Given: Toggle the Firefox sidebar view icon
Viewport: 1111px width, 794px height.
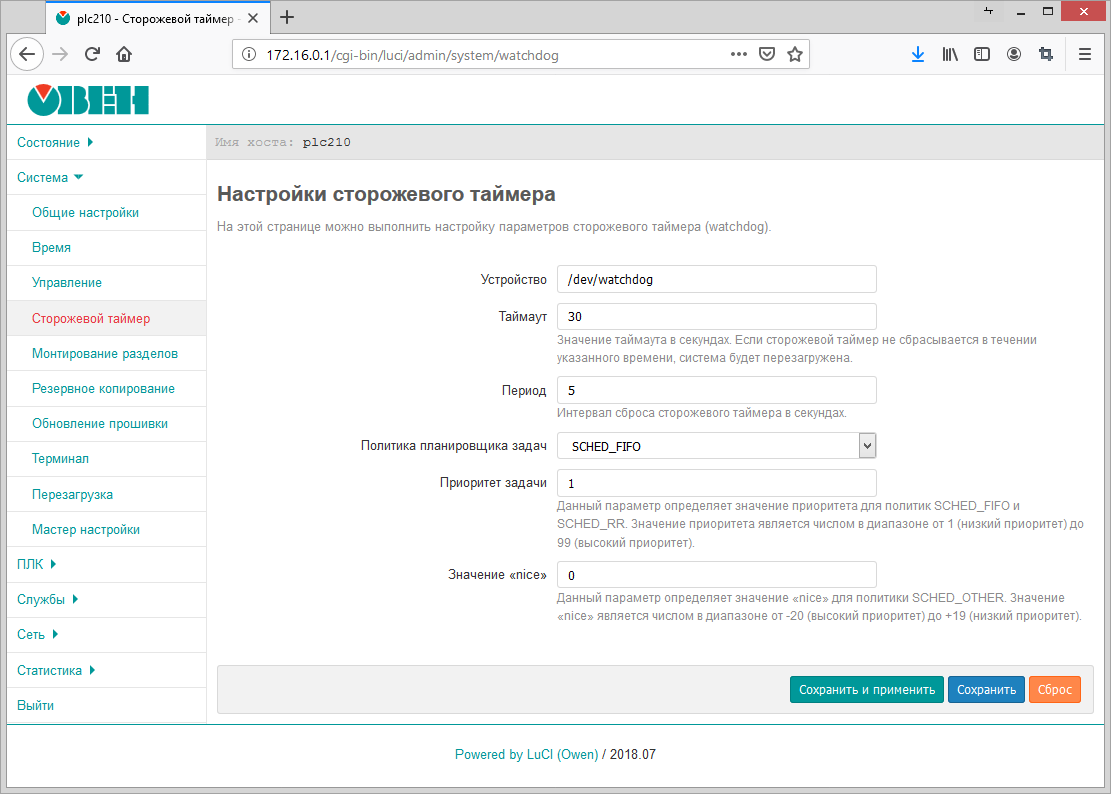Looking at the screenshot, I should tap(982, 55).
